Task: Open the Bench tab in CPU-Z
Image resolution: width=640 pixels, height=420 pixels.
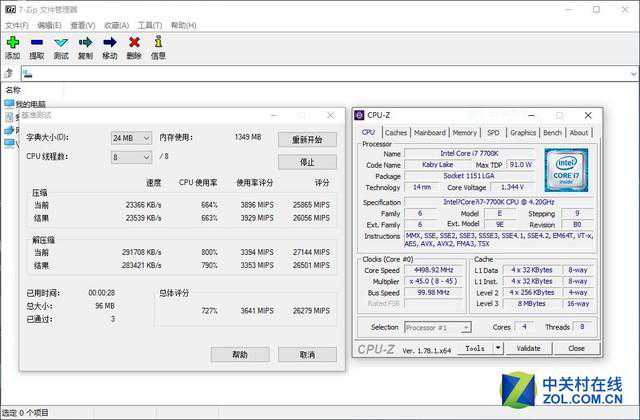Action: coord(552,132)
